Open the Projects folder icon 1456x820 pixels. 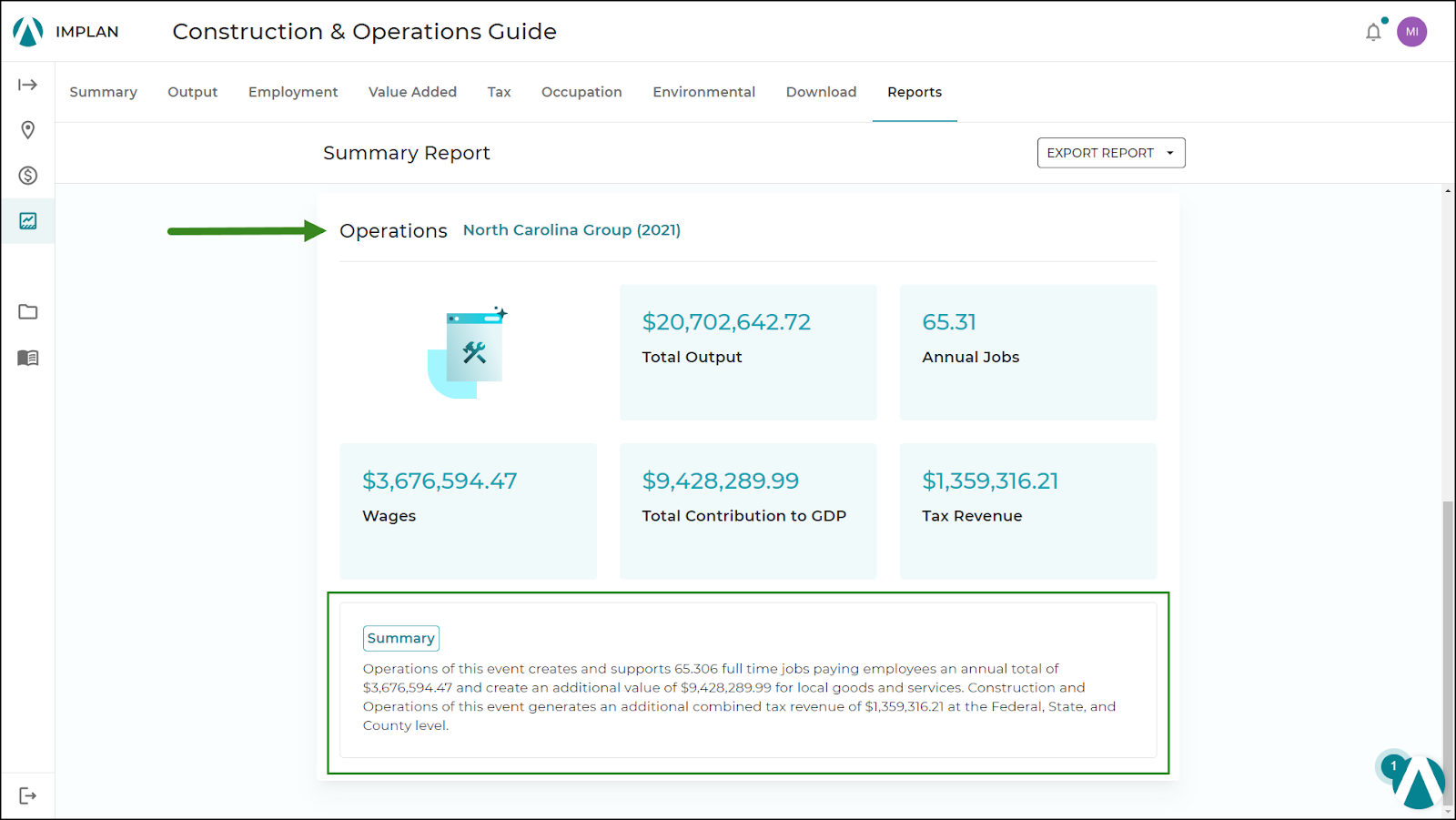[27, 311]
